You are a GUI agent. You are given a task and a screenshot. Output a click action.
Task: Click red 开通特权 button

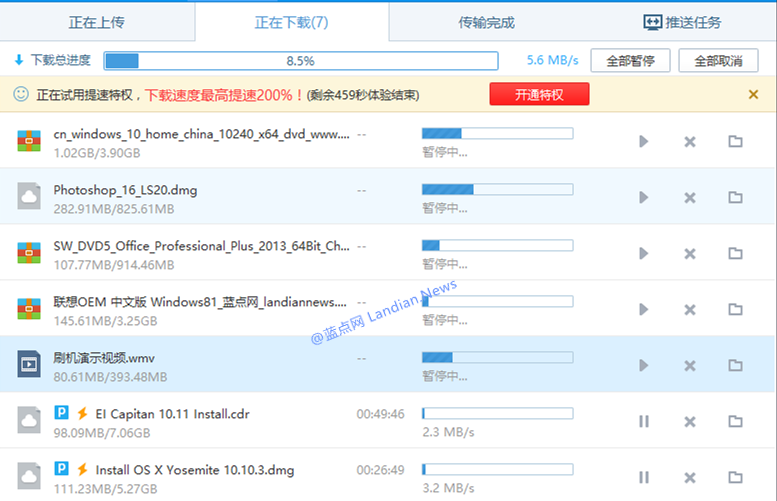coord(539,94)
